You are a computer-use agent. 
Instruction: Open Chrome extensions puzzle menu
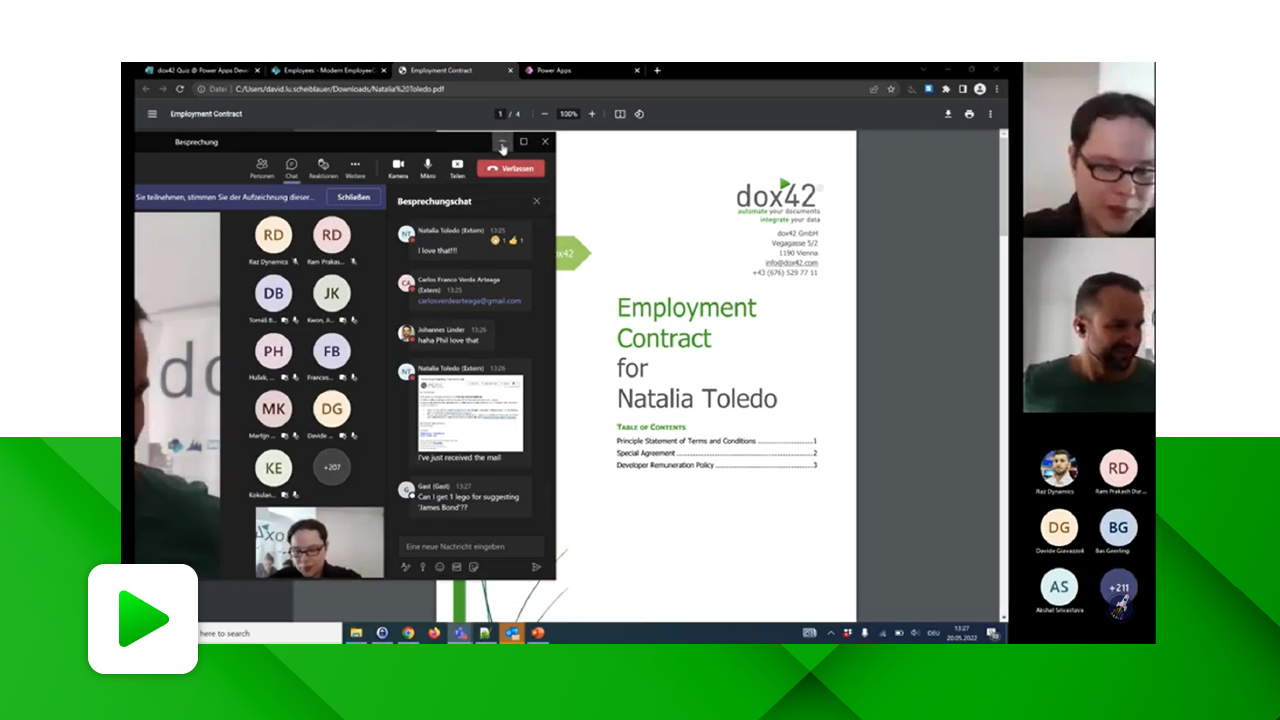[946, 89]
